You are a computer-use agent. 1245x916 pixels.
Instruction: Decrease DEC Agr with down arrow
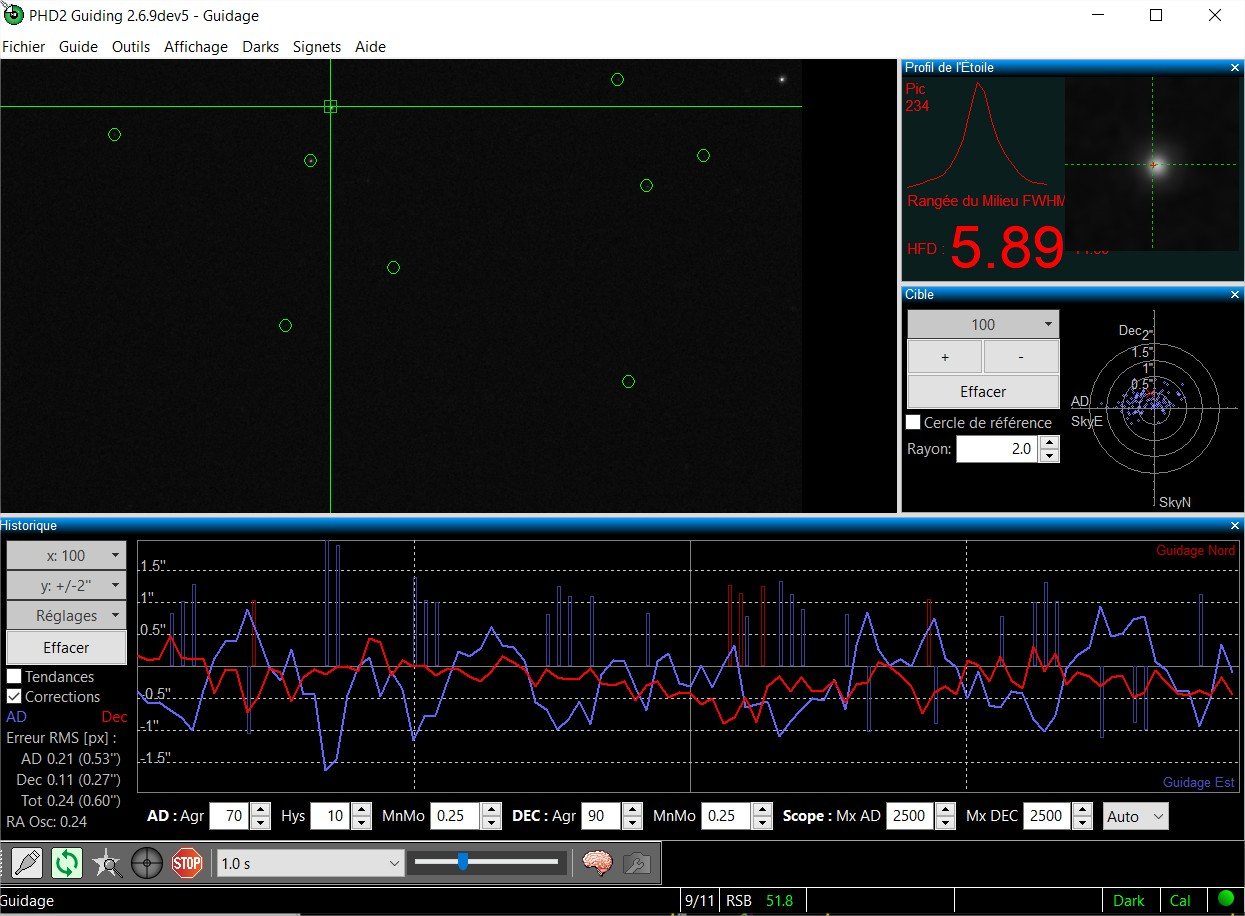632,823
